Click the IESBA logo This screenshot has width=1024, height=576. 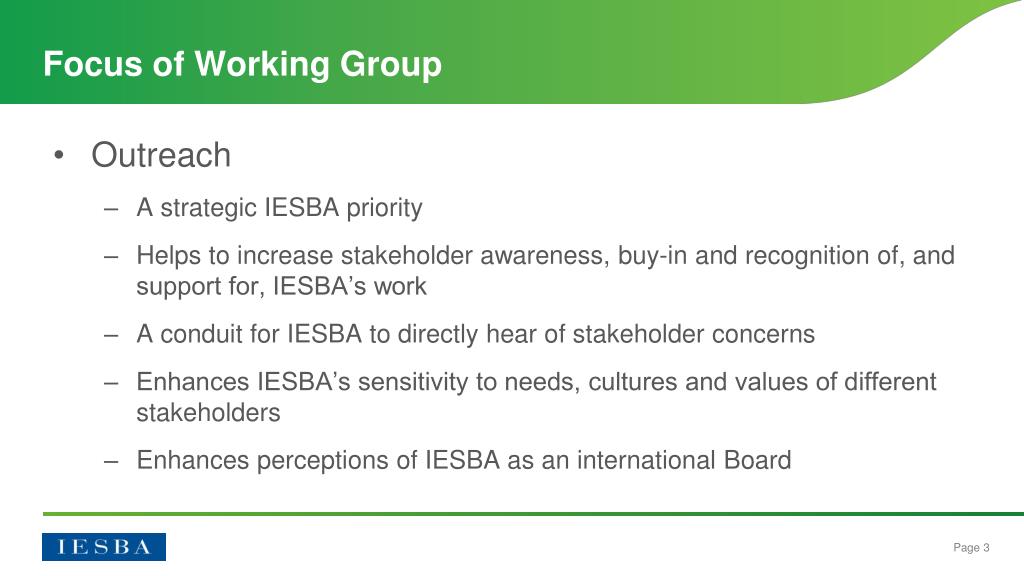coord(104,547)
